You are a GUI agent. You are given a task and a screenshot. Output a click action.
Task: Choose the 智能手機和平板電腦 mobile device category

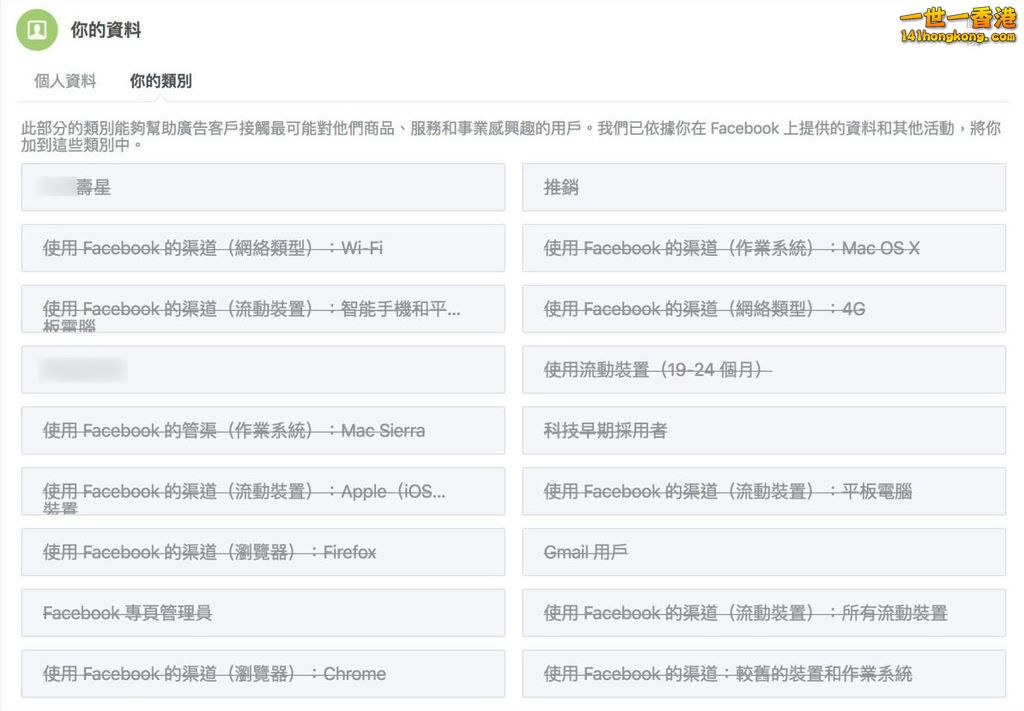click(x=263, y=309)
